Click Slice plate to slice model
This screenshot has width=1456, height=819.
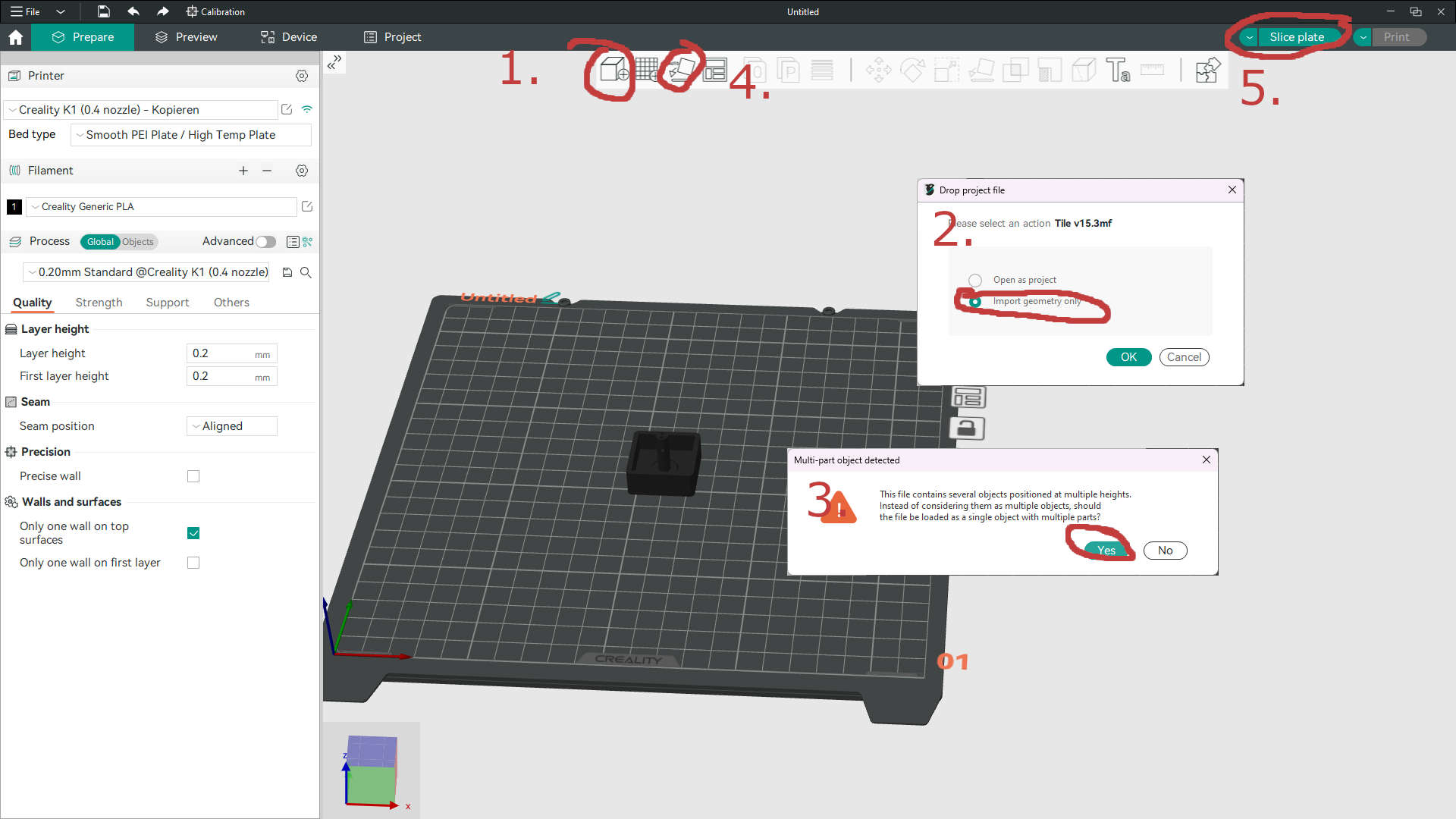(x=1297, y=37)
